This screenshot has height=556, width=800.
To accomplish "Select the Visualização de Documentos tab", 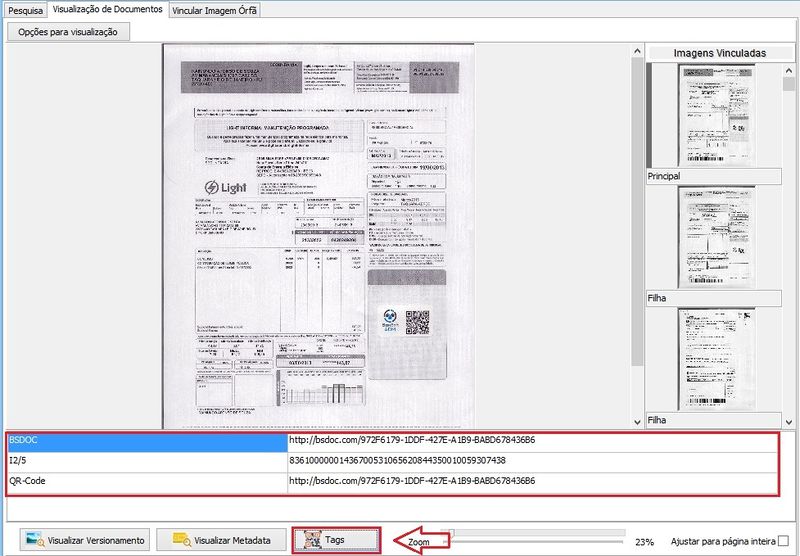I will coord(107,10).
